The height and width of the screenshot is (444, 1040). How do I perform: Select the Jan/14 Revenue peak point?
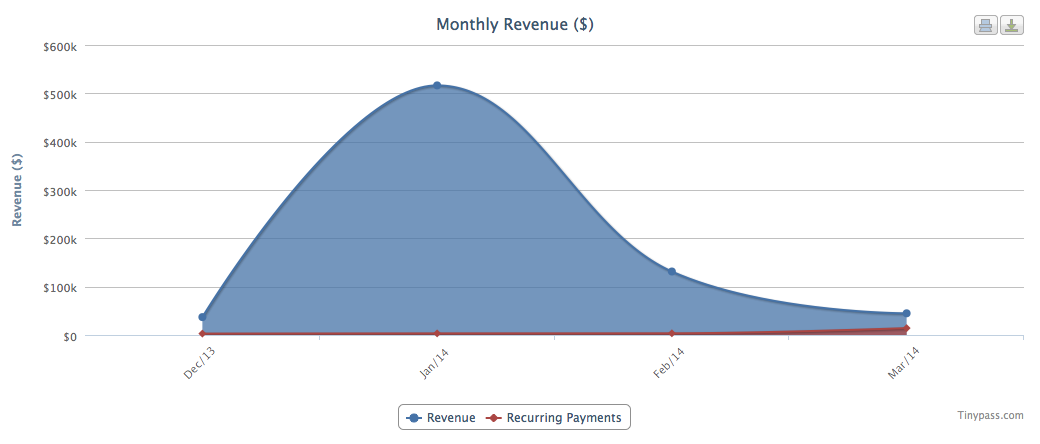pyautogui.click(x=437, y=86)
